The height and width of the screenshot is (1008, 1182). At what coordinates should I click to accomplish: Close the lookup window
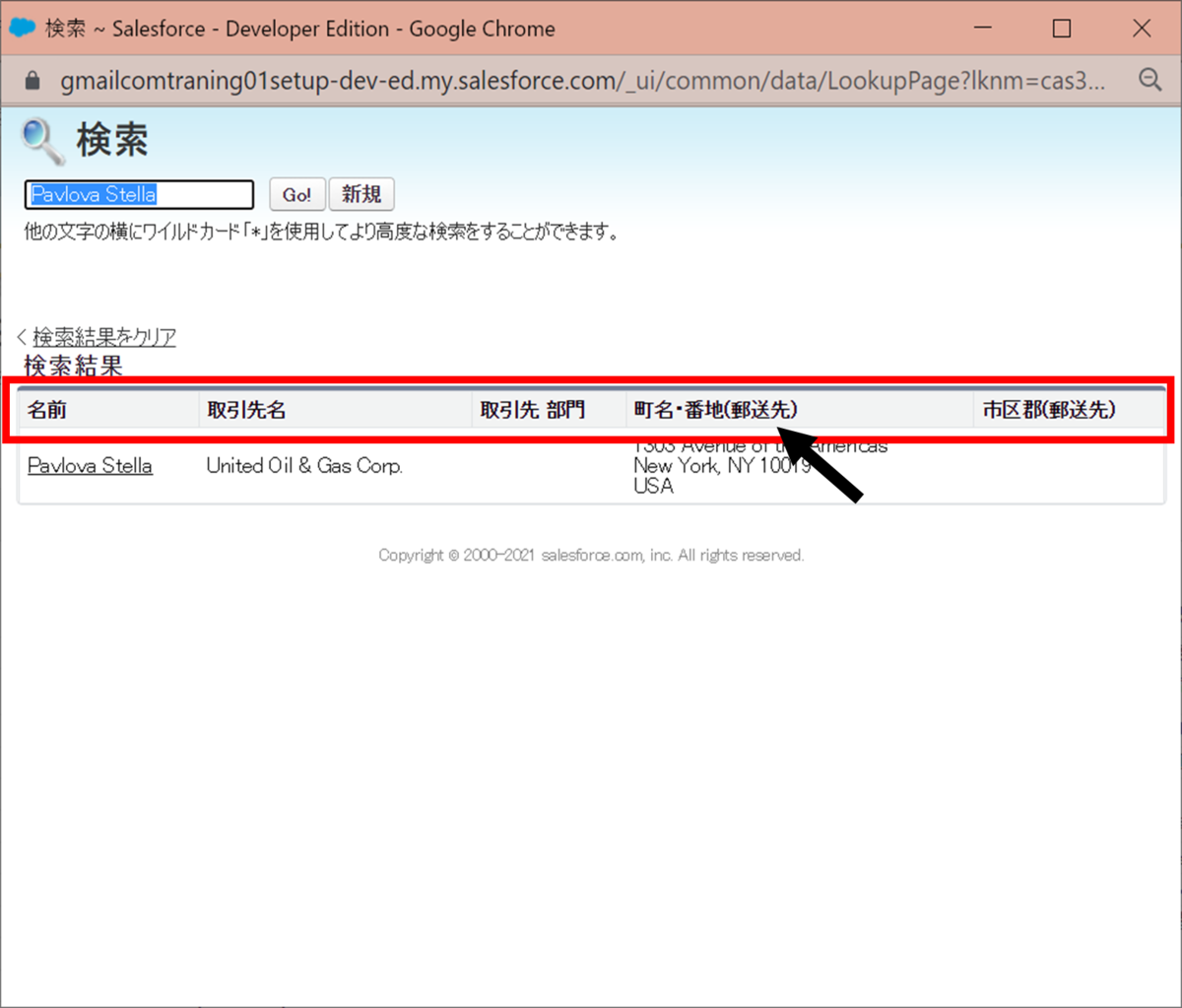point(1142,28)
